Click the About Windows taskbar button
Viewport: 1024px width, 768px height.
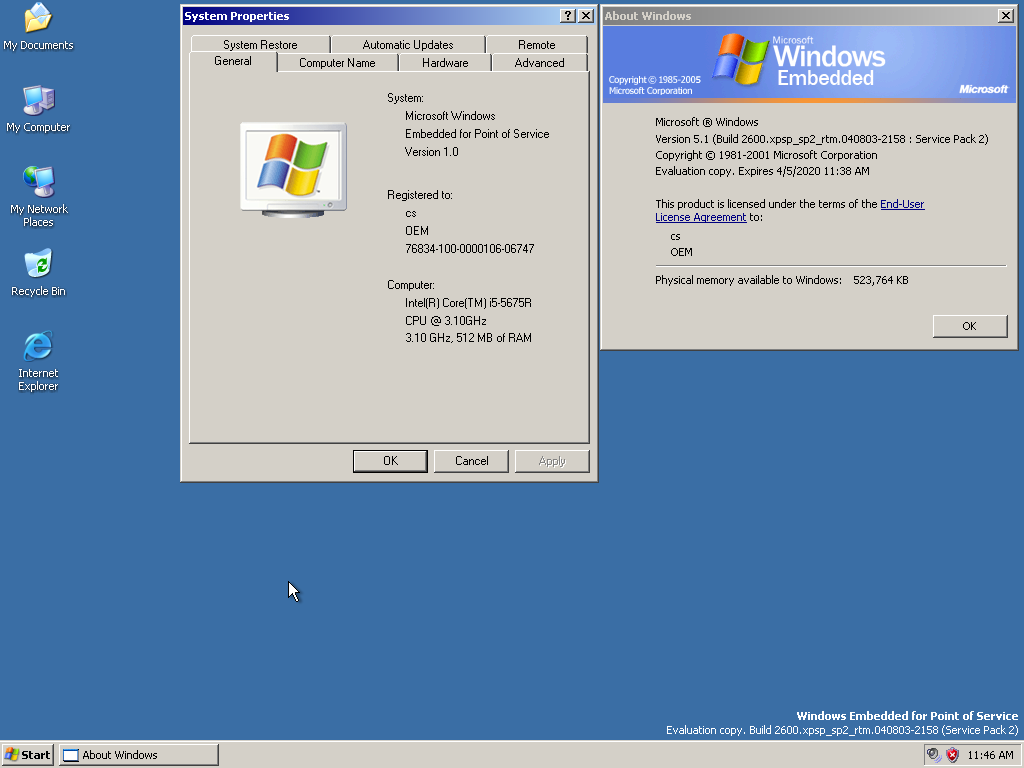138,755
